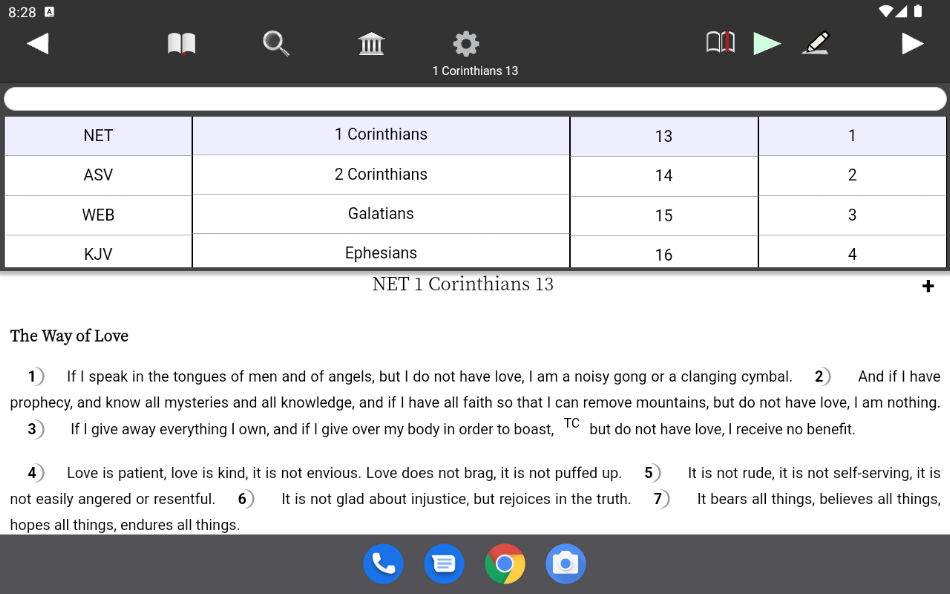This screenshot has width=950, height=594.
Task: Open the library building icon
Action: (x=371, y=43)
